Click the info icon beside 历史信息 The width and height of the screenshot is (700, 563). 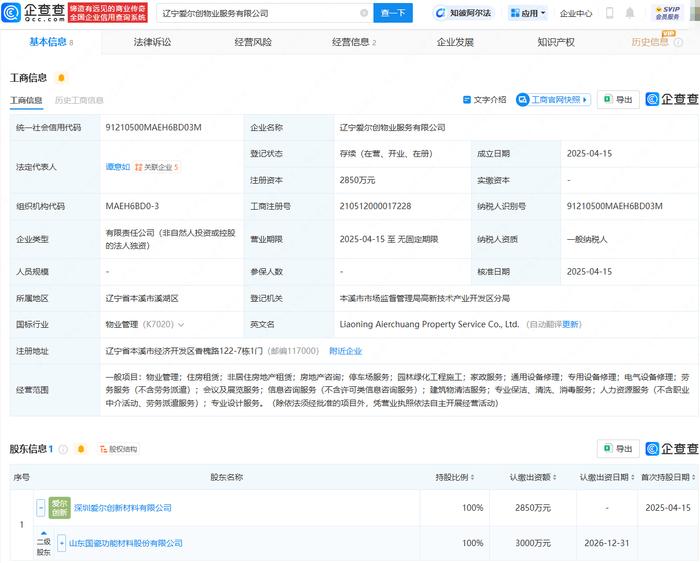pyautogui.click(x=678, y=42)
